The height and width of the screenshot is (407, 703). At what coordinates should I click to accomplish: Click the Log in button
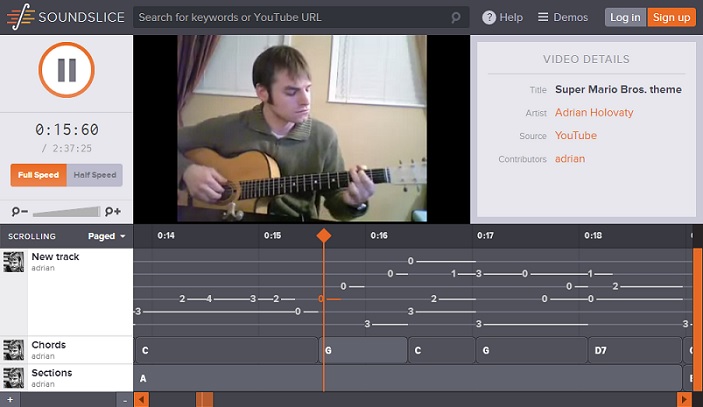(625, 17)
